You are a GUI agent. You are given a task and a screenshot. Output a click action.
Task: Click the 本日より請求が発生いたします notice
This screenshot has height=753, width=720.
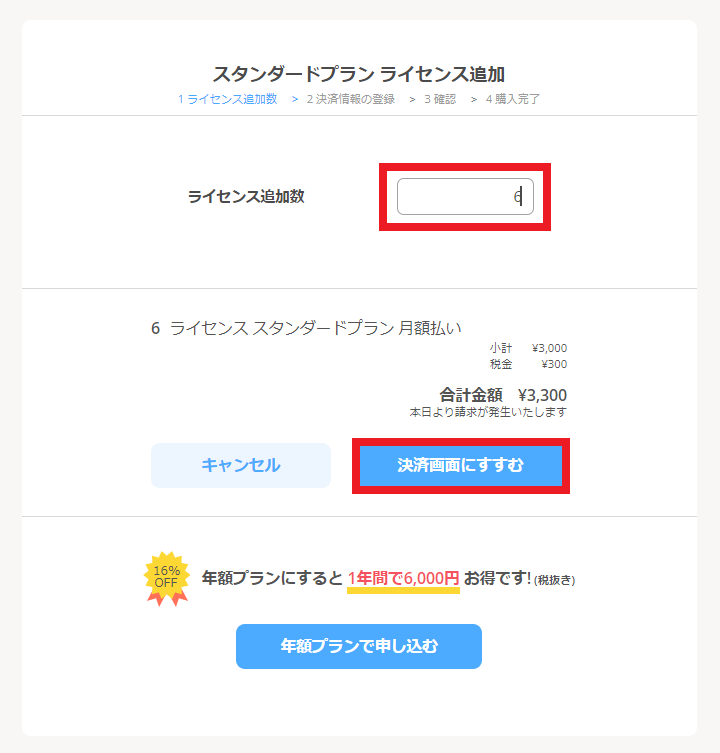coord(488,412)
